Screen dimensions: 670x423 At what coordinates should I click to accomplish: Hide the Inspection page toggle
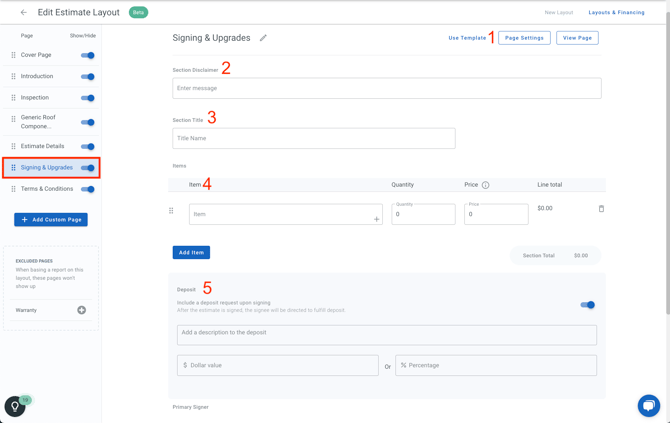tap(88, 98)
